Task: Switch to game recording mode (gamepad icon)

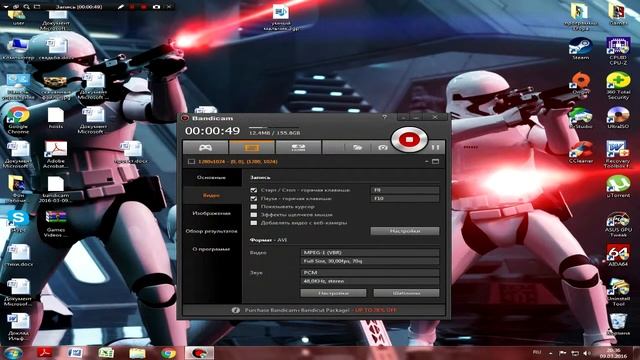Action: coord(205,147)
